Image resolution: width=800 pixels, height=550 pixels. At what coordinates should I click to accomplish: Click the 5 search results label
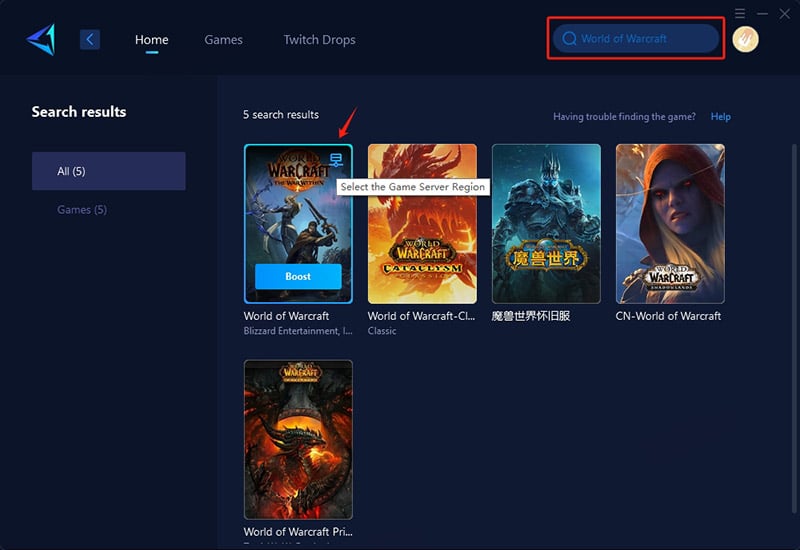(281, 115)
